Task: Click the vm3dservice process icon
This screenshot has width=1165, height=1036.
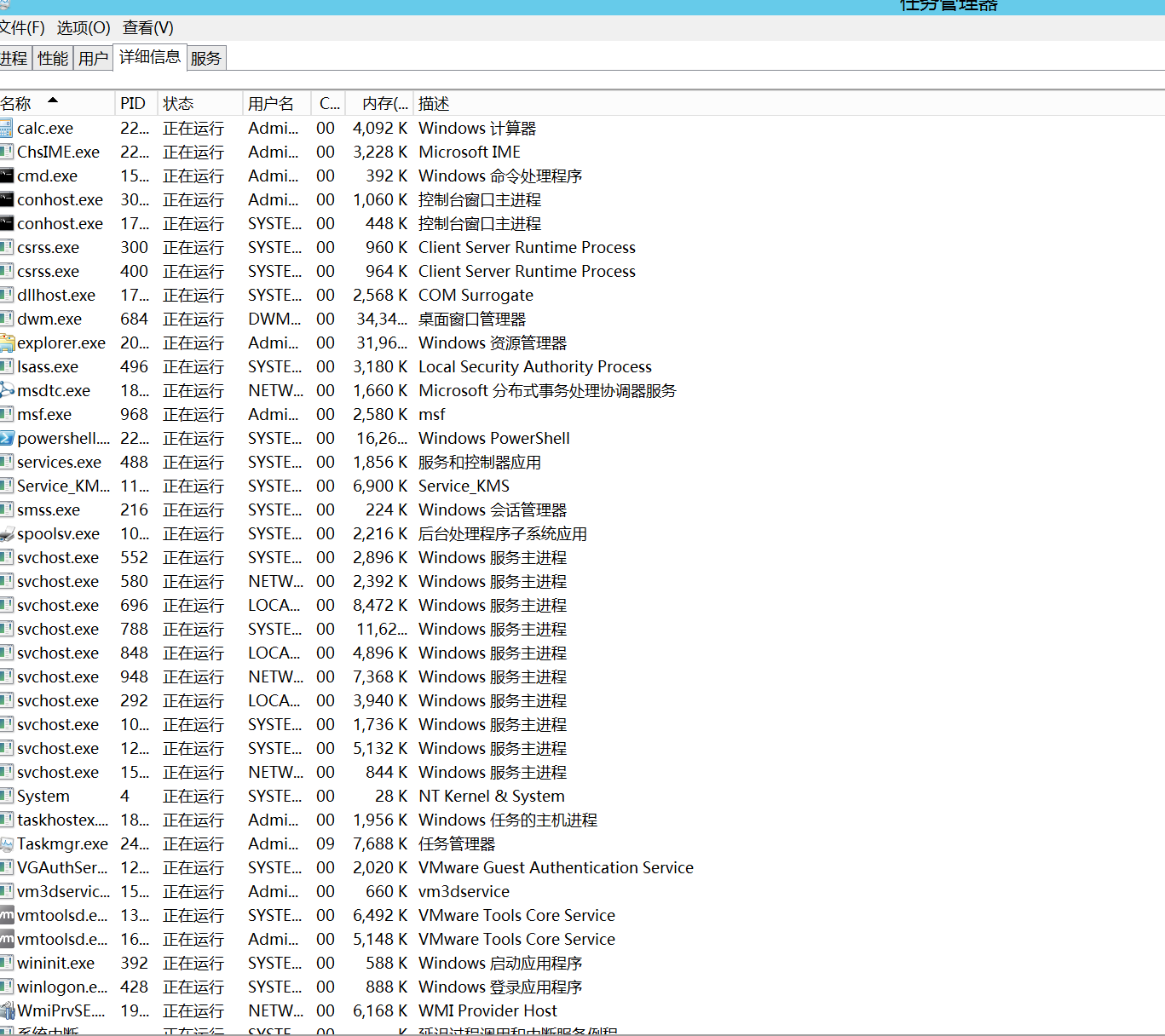Action: pos(7,892)
